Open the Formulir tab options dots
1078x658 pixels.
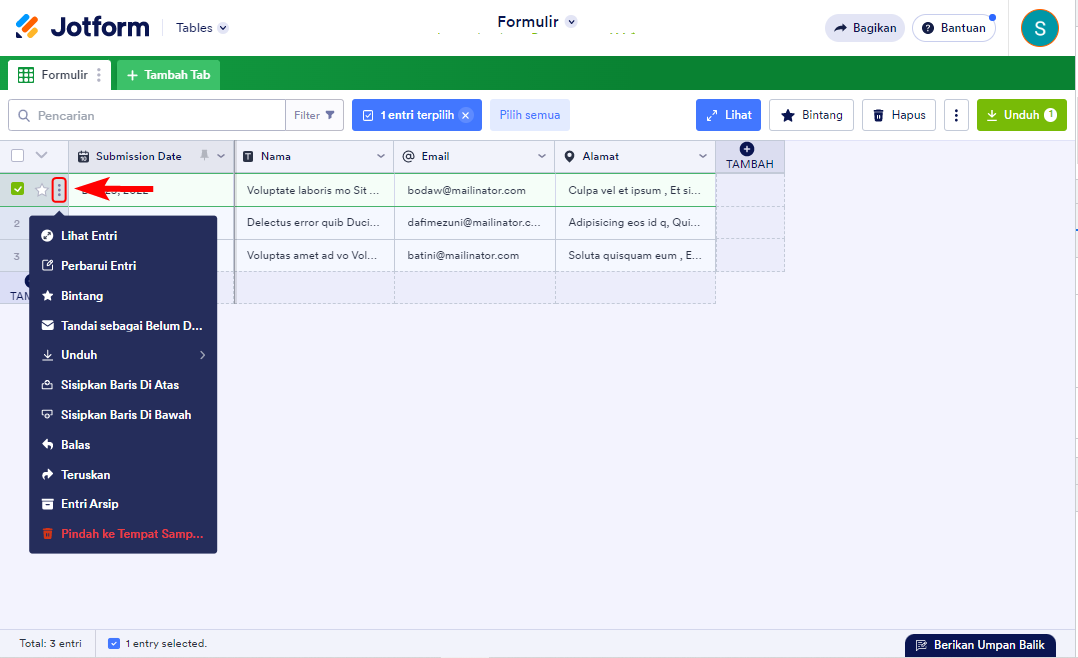point(99,75)
